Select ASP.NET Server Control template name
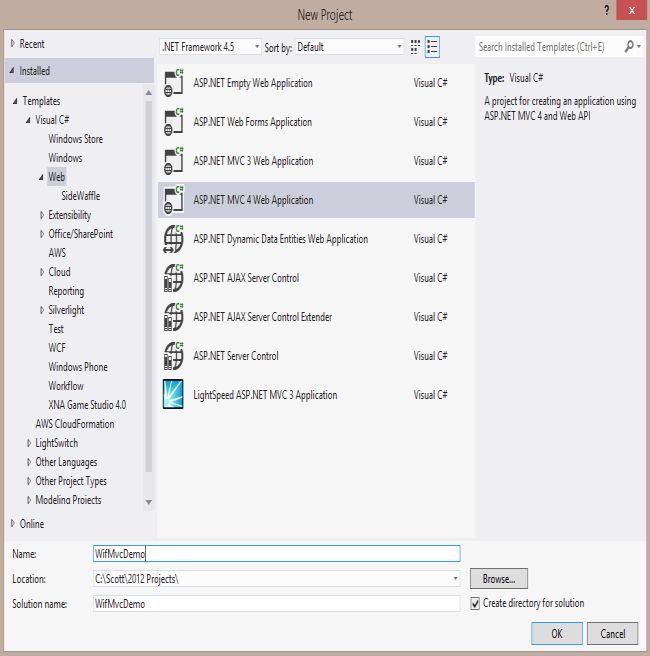The height and width of the screenshot is (656, 650). pyautogui.click(x=236, y=356)
